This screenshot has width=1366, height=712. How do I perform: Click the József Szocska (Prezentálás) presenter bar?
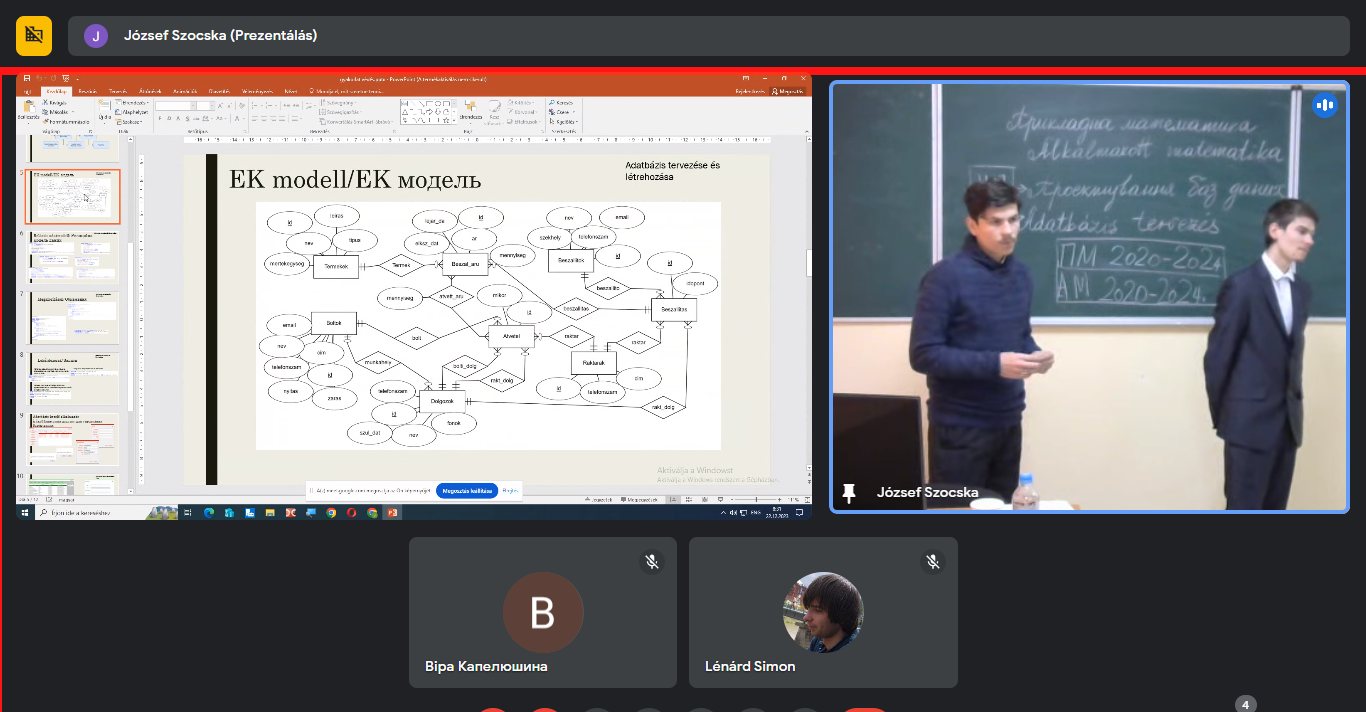700,36
